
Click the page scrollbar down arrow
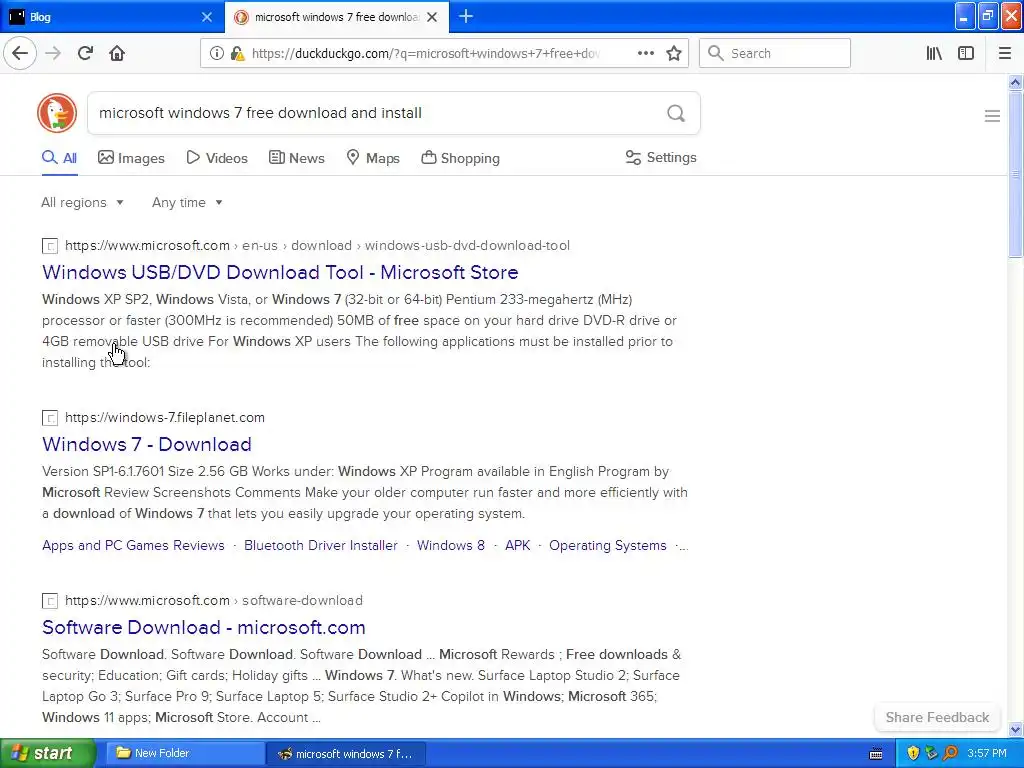pos(1015,729)
